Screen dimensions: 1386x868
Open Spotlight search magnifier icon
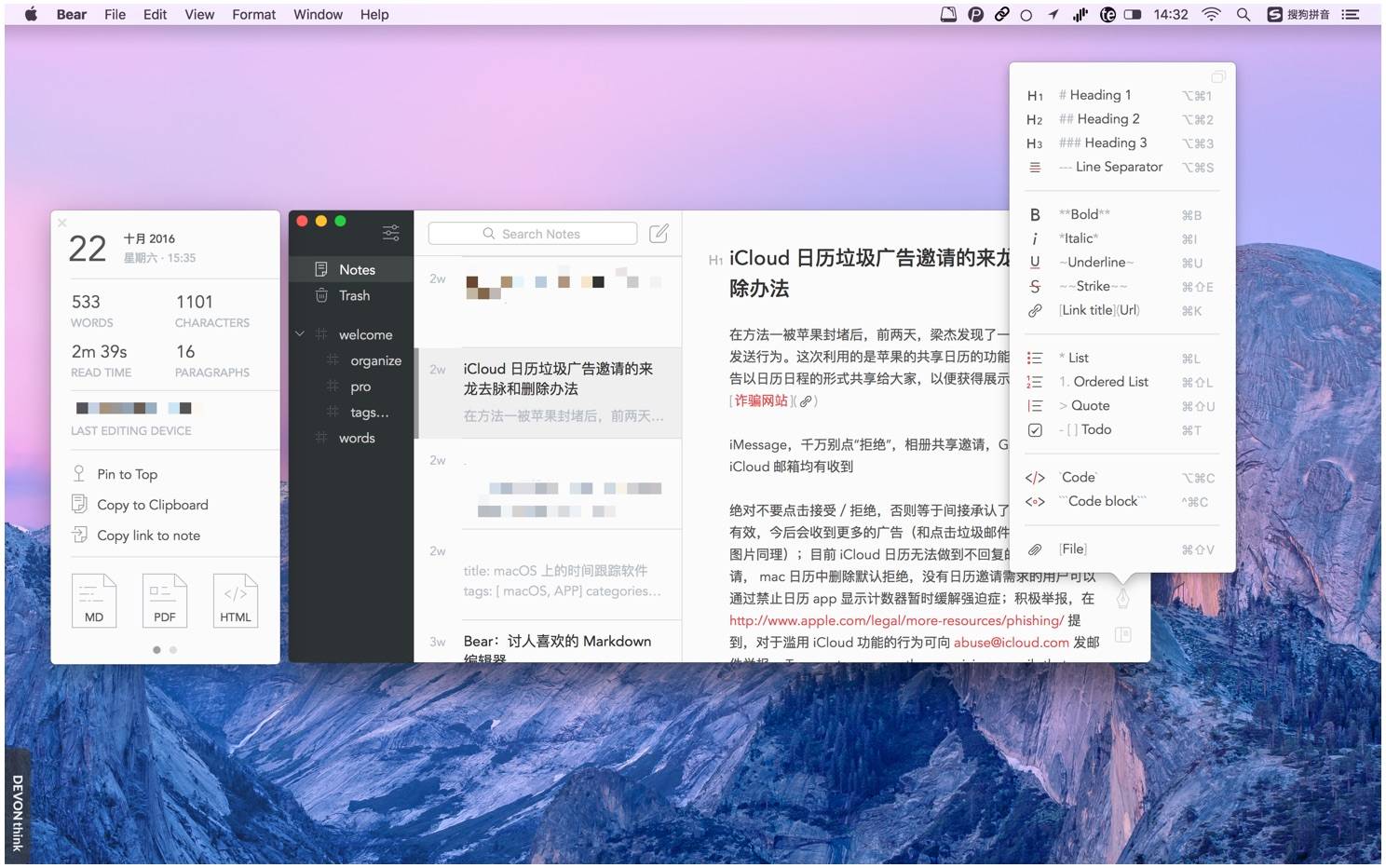(1243, 14)
